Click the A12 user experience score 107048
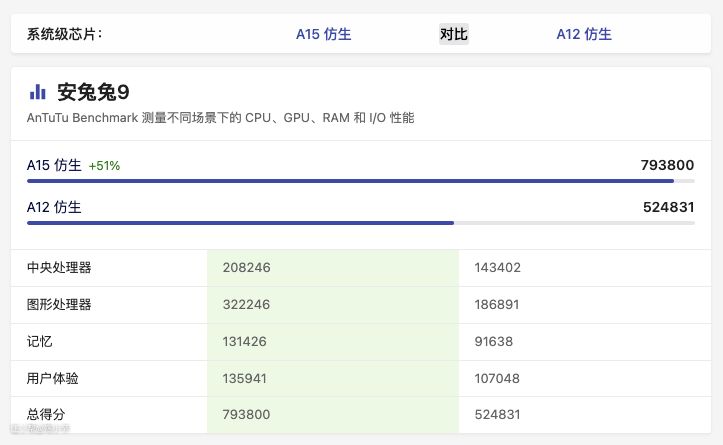The height and width of the screenshot is (445, 723). pos(498,378)
